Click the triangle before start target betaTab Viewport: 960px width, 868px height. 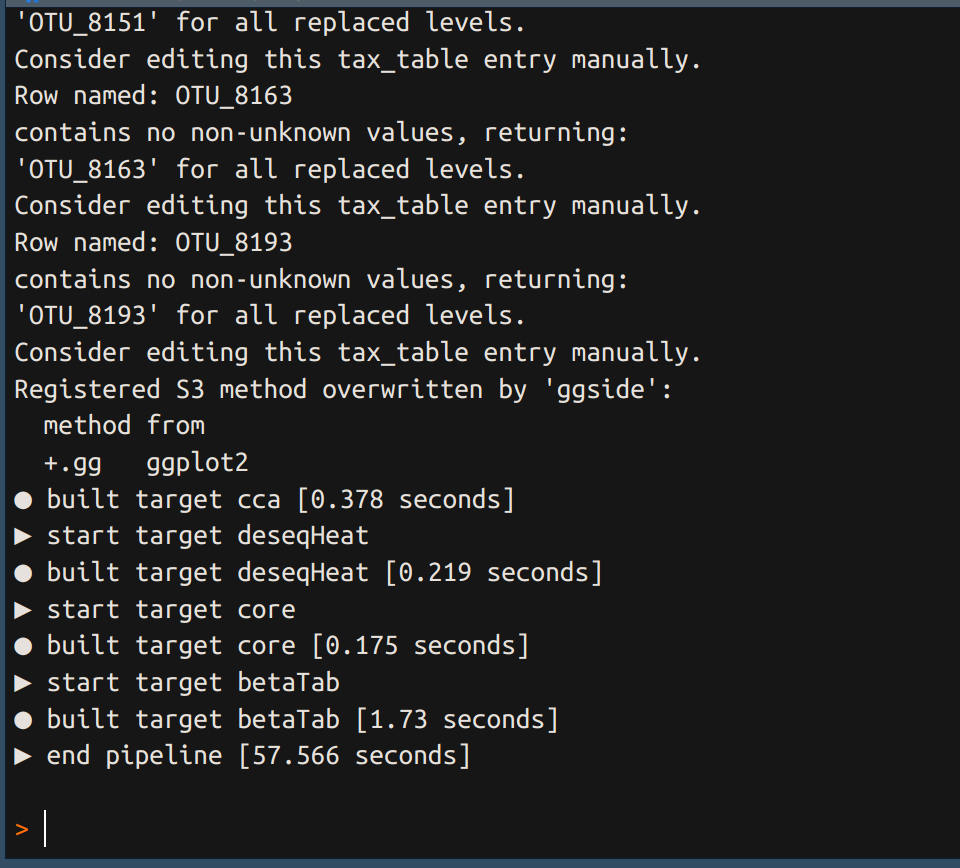pos(23,683)
